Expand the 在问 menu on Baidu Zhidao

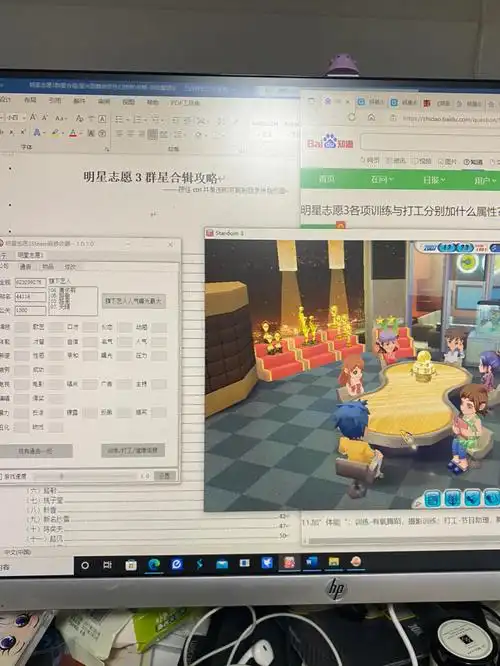[382, 180]
